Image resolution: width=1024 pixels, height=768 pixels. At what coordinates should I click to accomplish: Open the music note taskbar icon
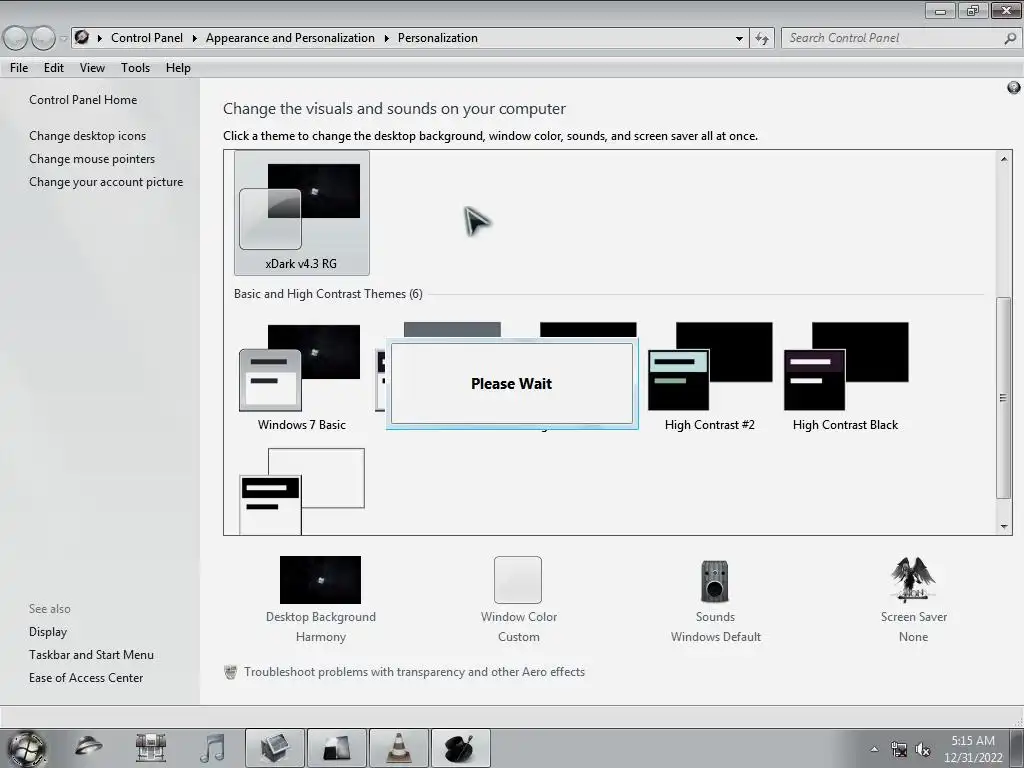coord(212,748)
